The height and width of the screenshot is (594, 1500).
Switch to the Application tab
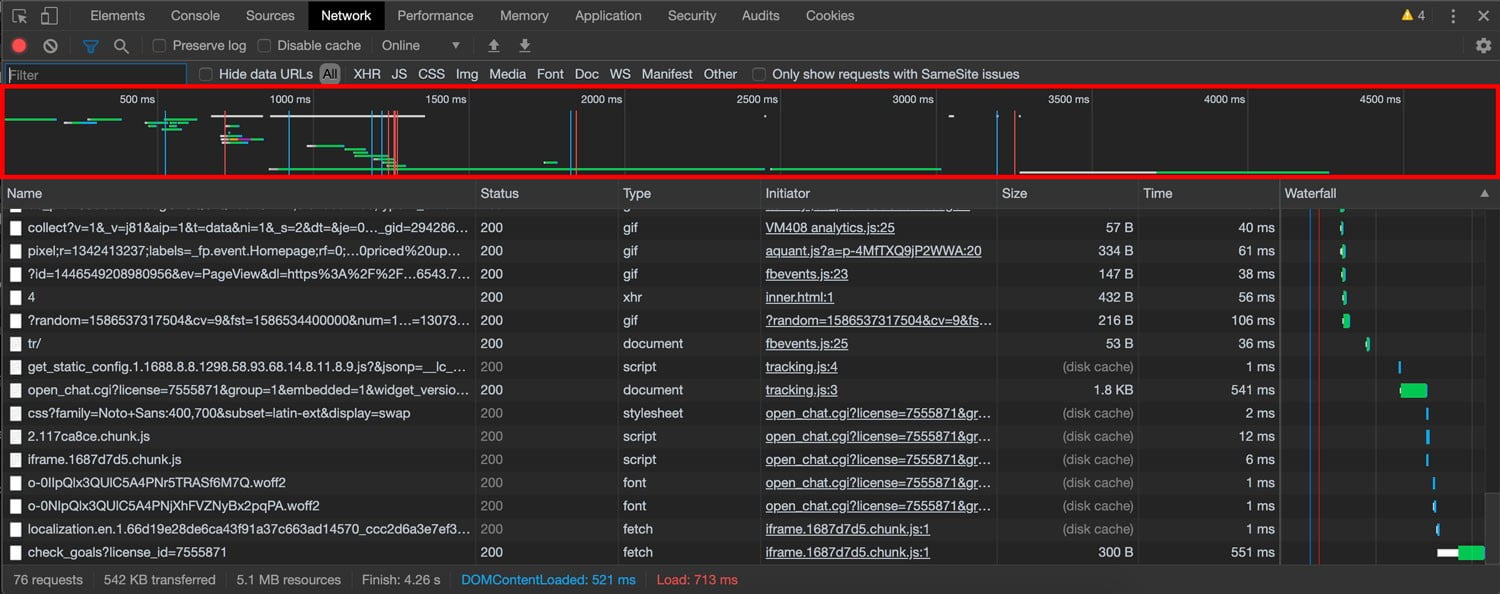(608, 15)
